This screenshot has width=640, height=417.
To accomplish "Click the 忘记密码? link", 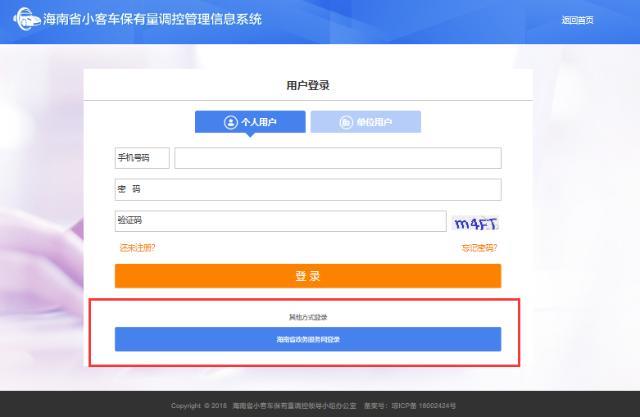I will tap(478, 247).
